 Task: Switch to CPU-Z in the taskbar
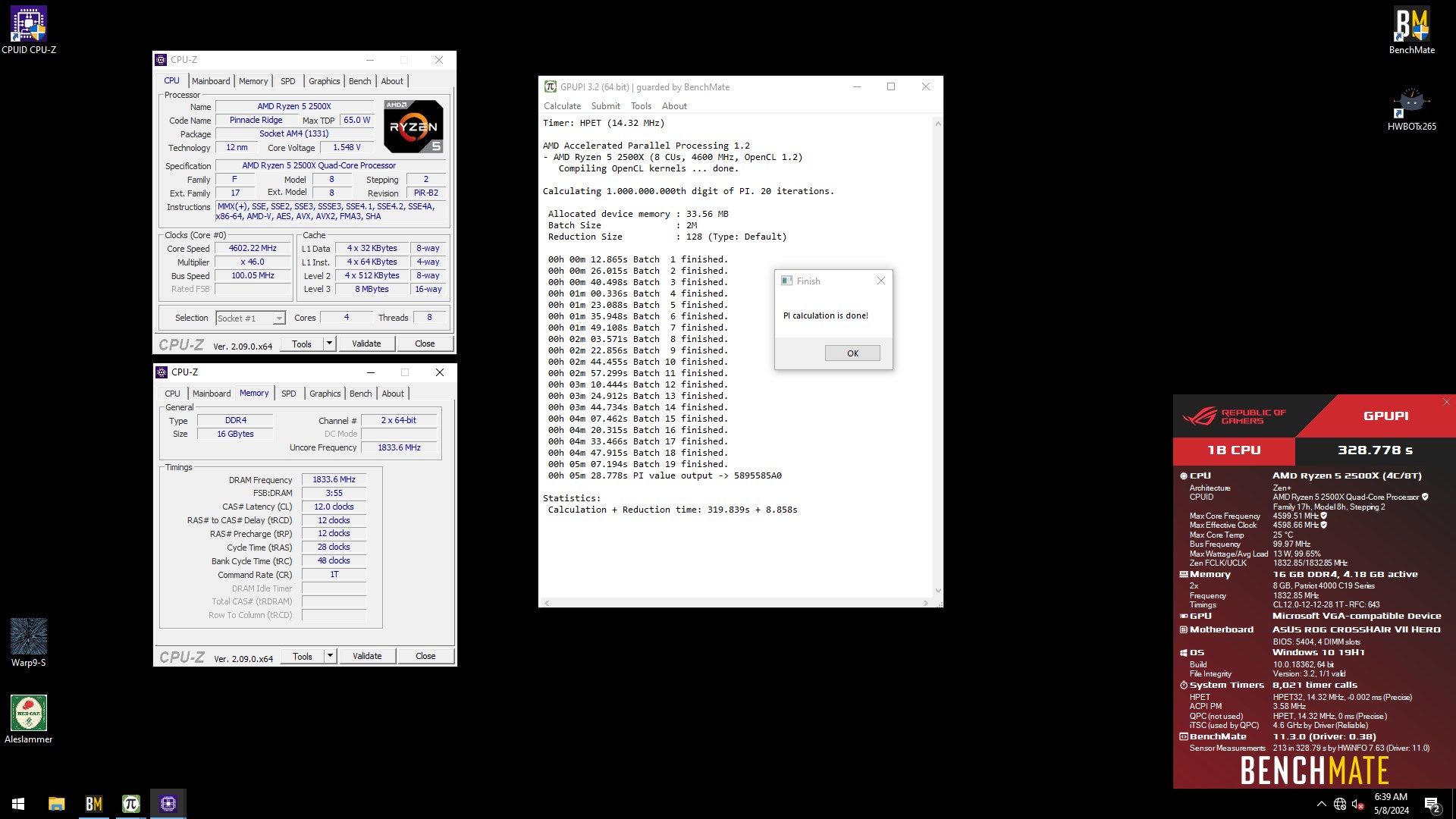point(168,804)
